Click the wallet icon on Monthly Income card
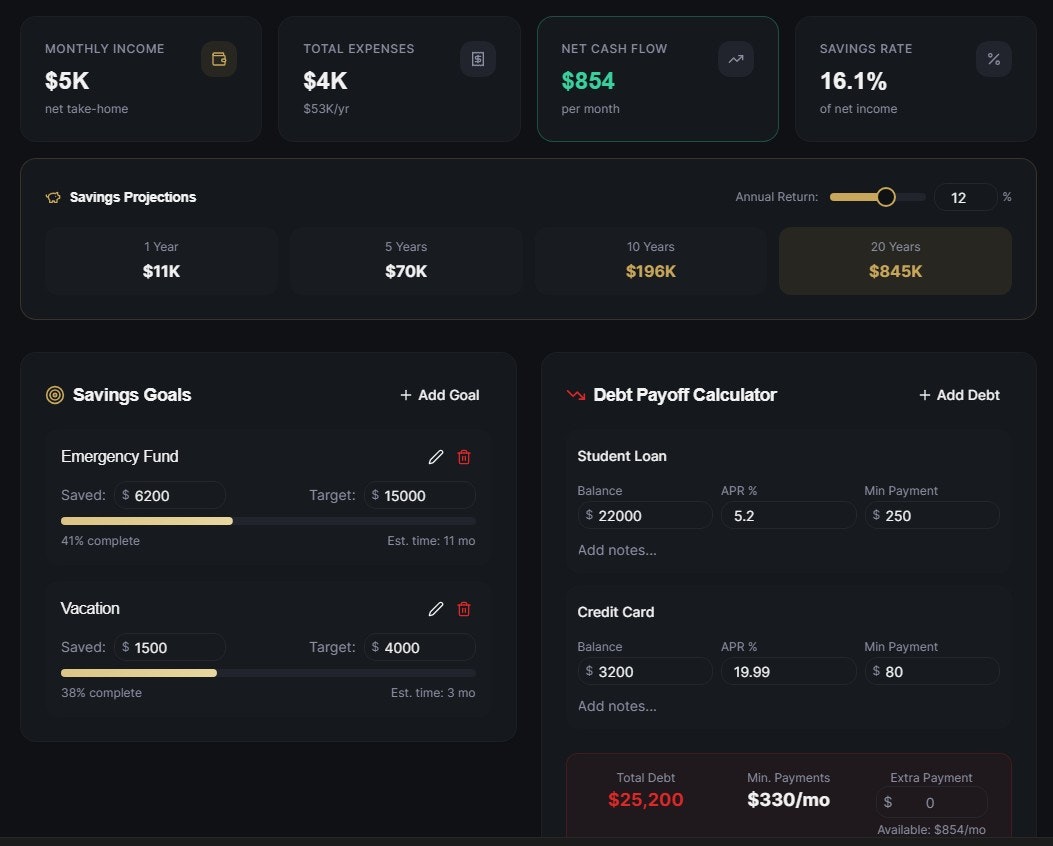The image size is (1053, 846). pos(218,59)
